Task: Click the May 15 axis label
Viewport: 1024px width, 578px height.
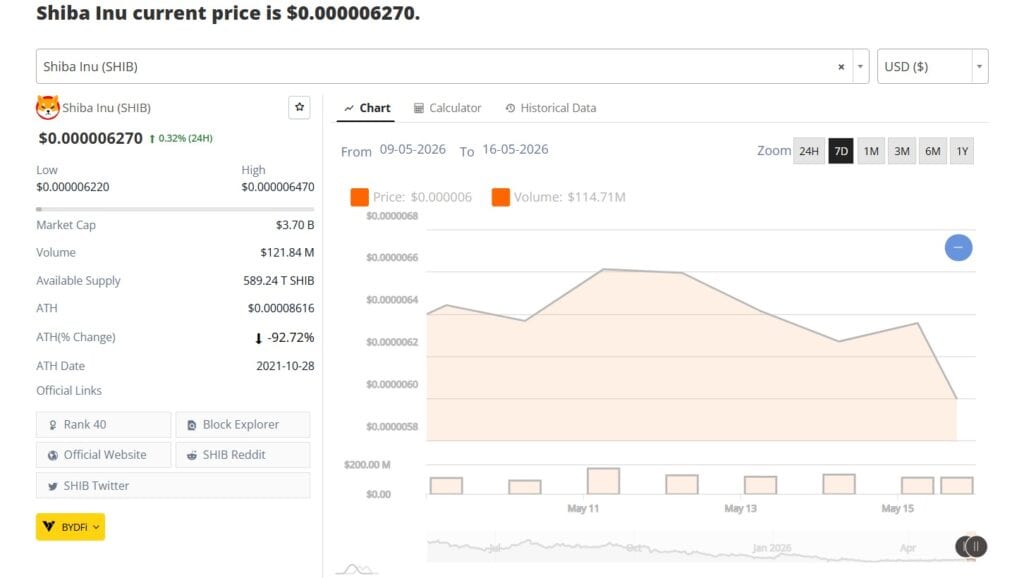Action: point(897,508)
